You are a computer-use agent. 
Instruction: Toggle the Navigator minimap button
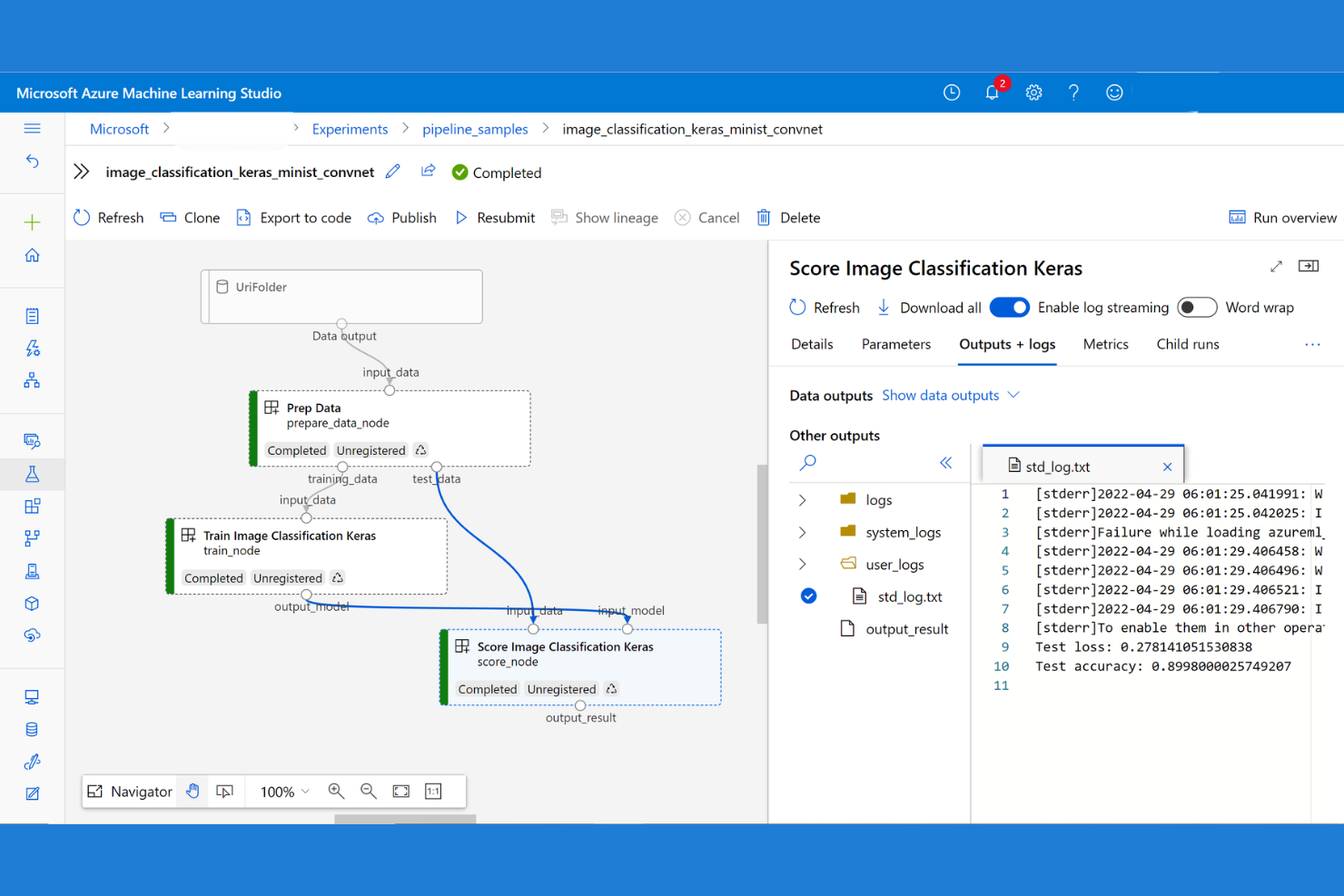click(x=130, y=792)
